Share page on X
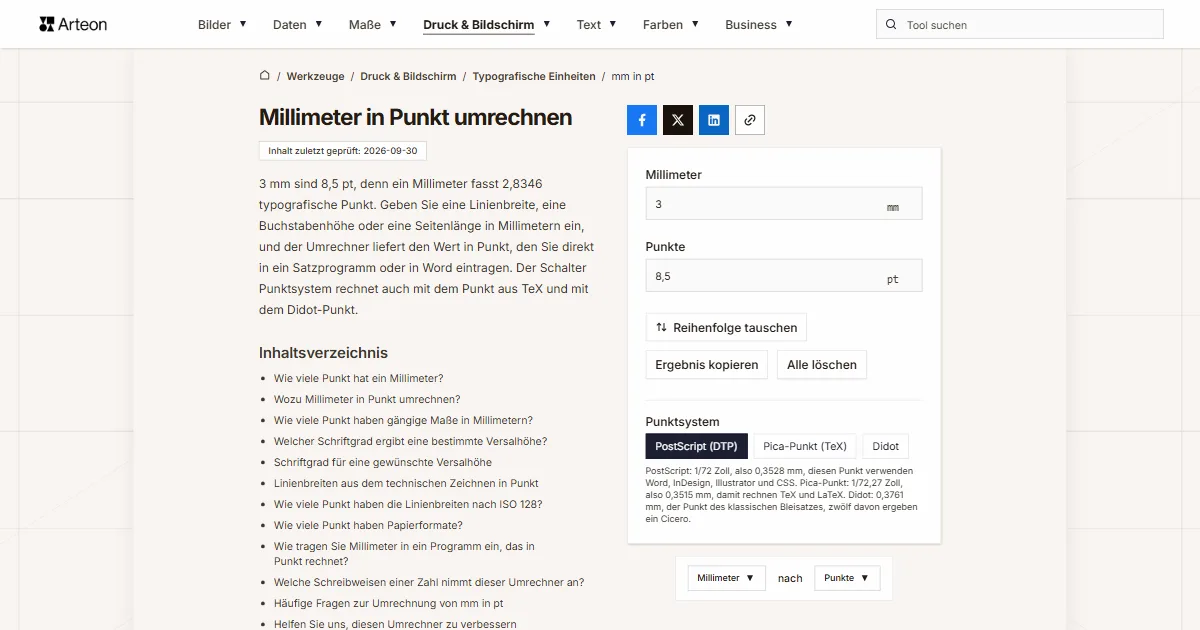Image resolution: width=1200 pixels, height=630 pixels. tap(678, 120)
